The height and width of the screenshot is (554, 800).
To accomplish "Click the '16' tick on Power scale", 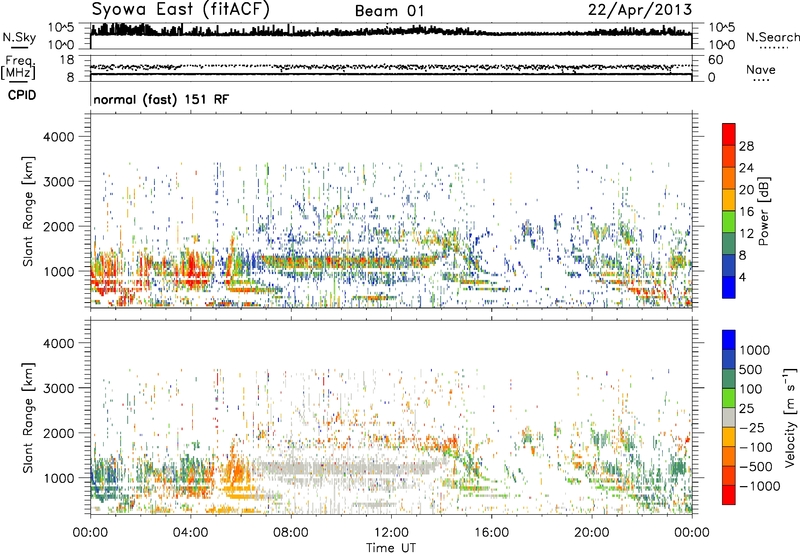I will [x=746, y=212].
